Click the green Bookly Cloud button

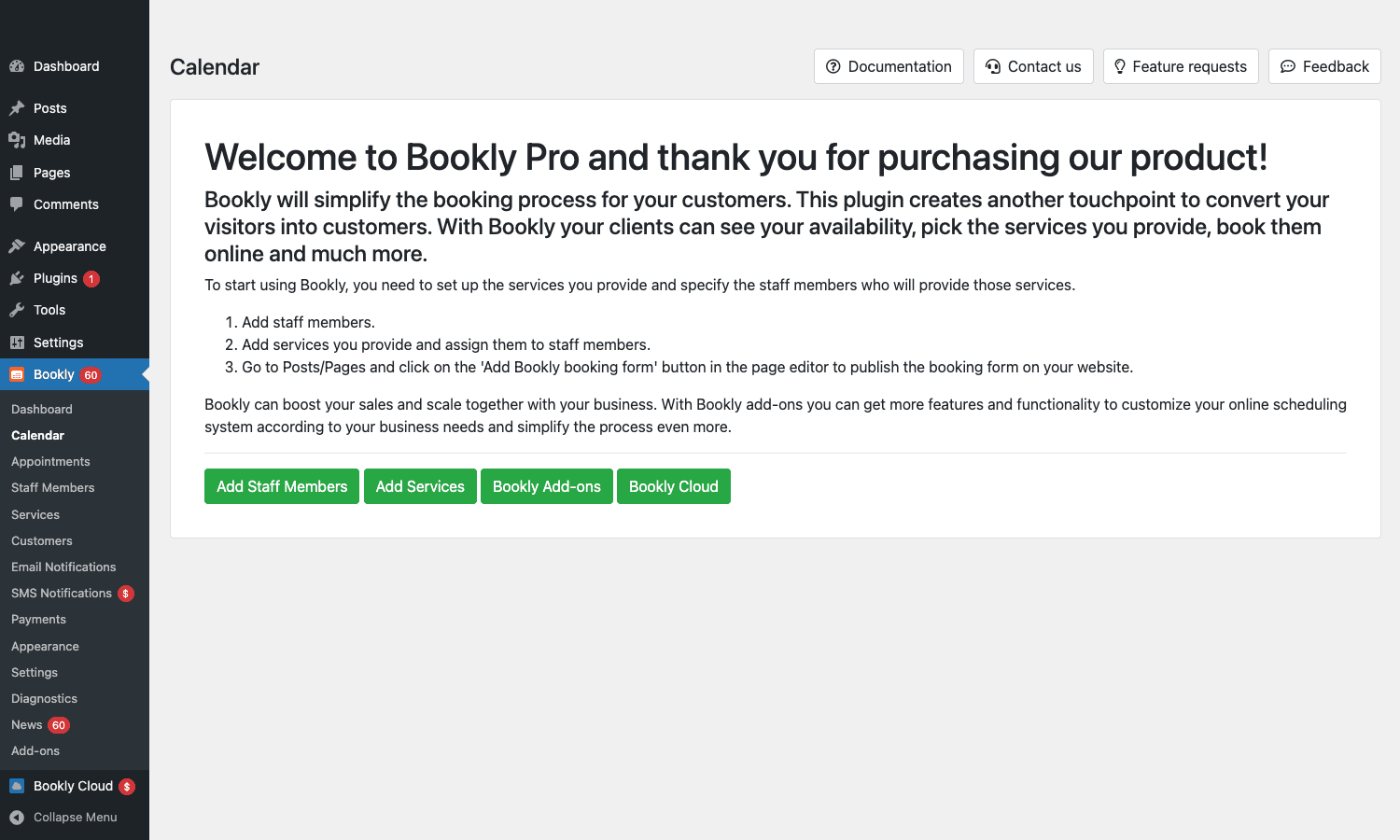click(674, 486)
